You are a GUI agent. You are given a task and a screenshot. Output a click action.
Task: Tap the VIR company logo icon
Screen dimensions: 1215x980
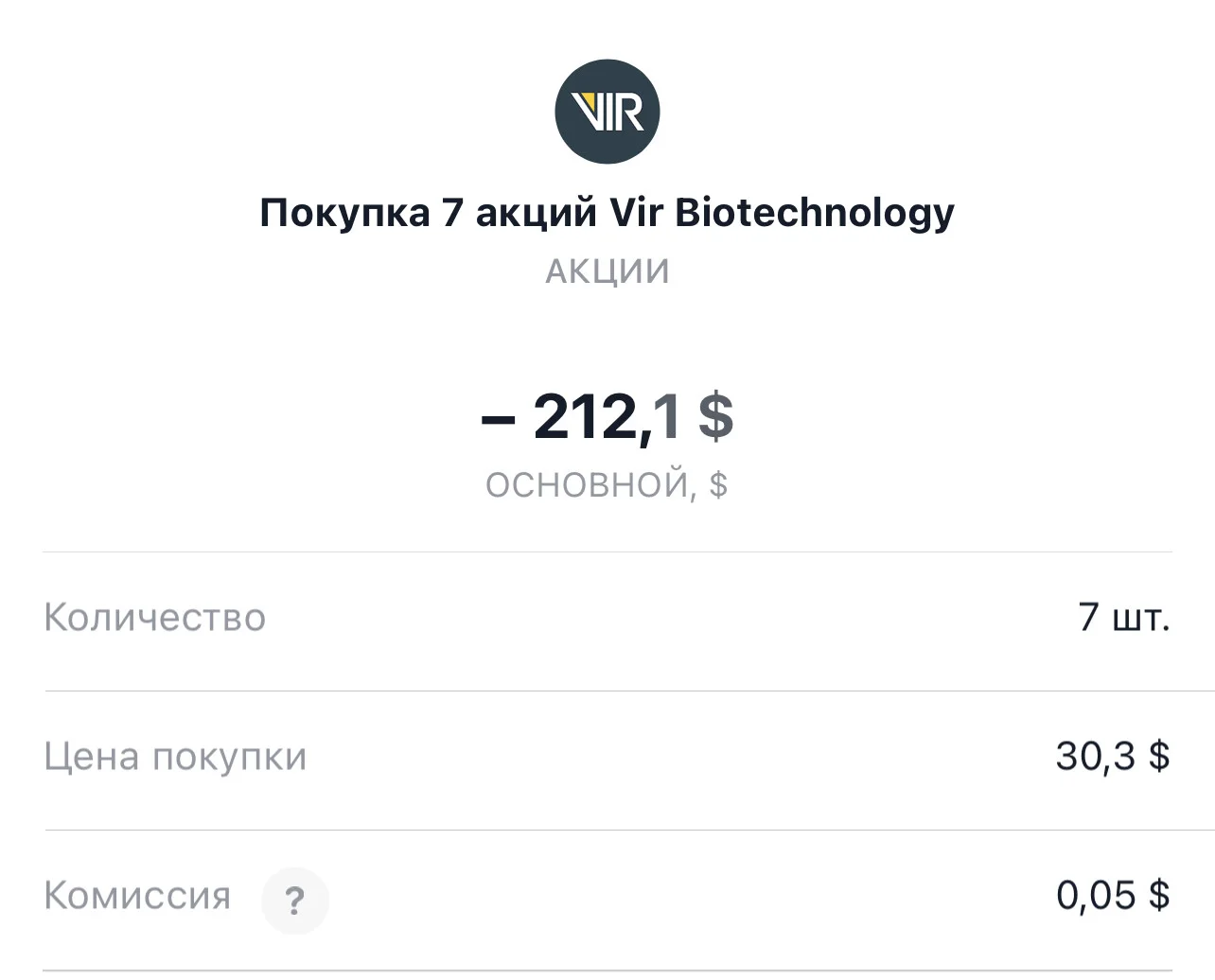pyautogui.click(x=607, y=112)
